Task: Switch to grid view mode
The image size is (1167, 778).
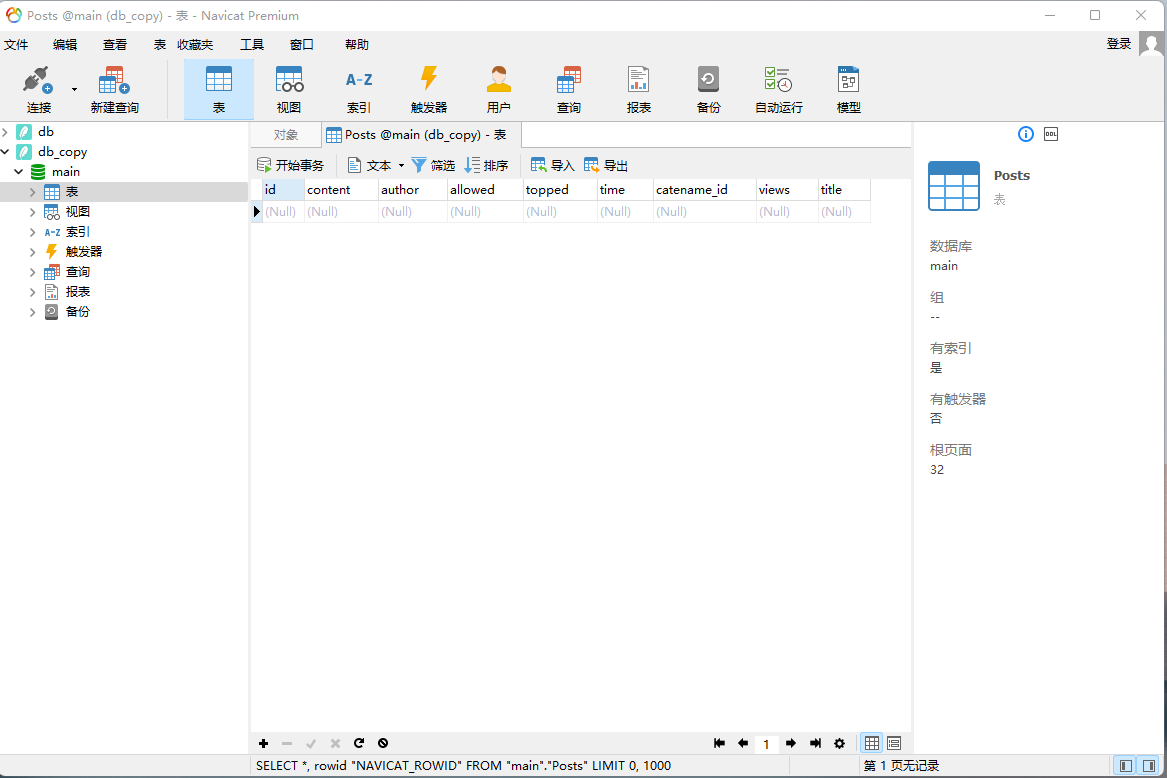Action: (x=872, y=743)
